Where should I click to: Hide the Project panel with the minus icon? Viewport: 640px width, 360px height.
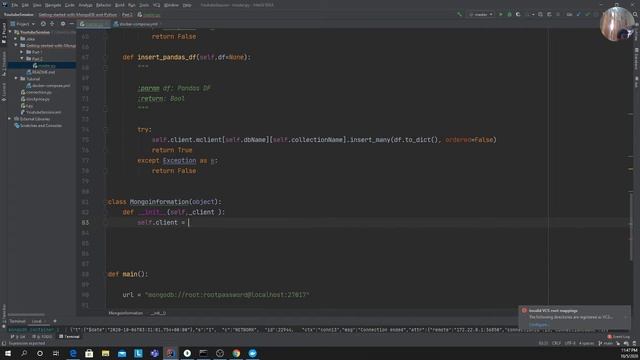[x=71, y=24]
